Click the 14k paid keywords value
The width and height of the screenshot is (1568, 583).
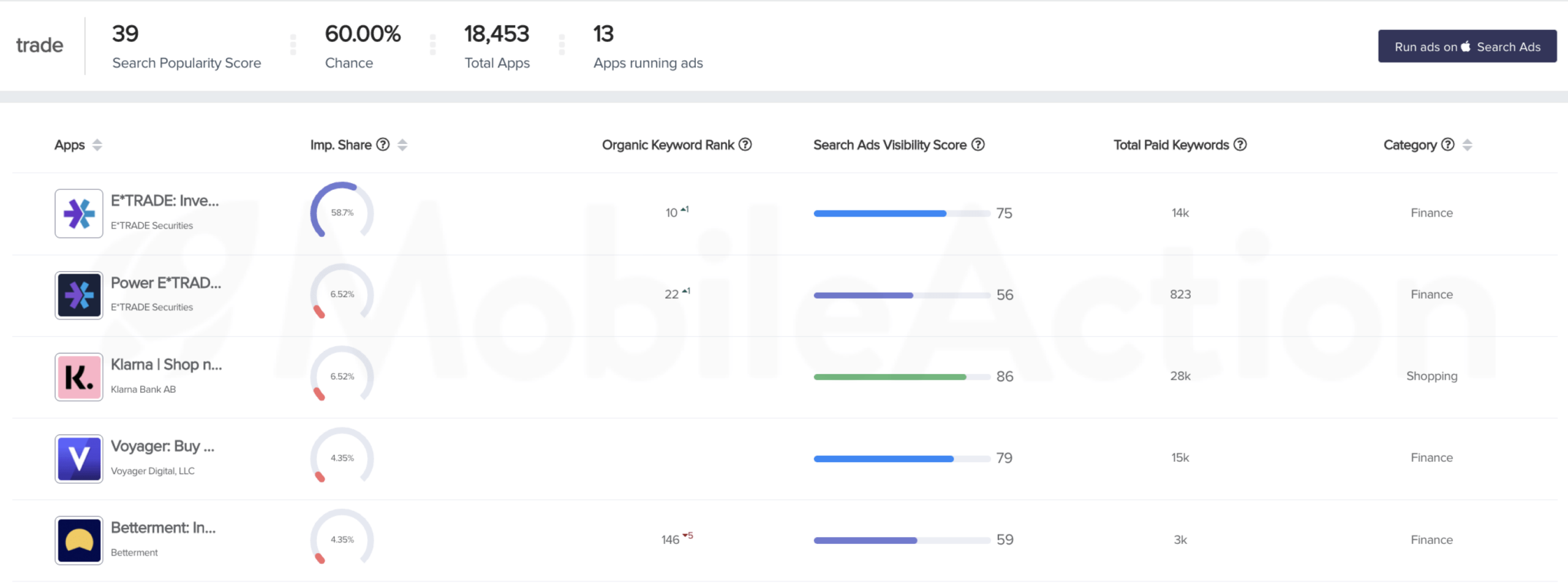(x=1180, y=213)
